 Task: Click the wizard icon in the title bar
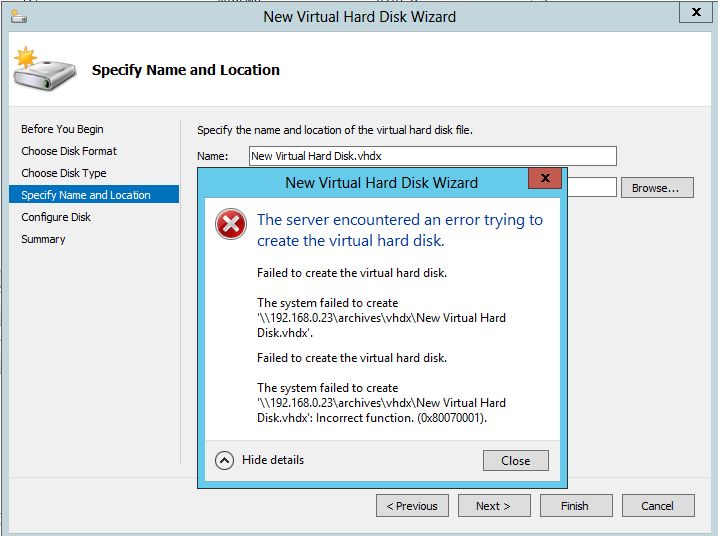[19, 17]
